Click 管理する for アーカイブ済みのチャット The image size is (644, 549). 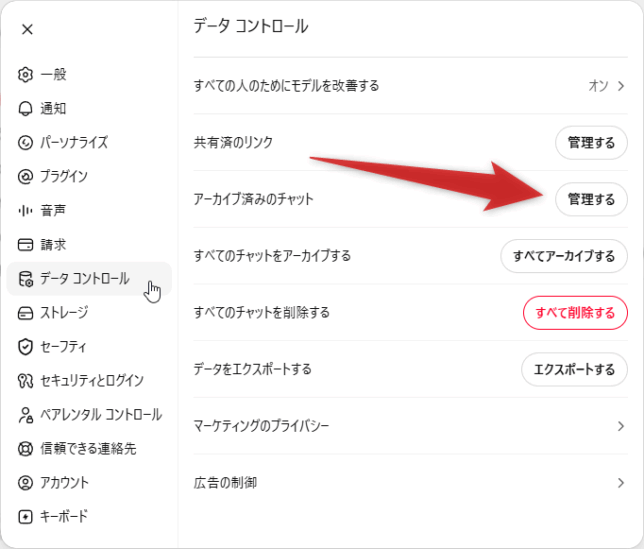click(x=591, y=199)
